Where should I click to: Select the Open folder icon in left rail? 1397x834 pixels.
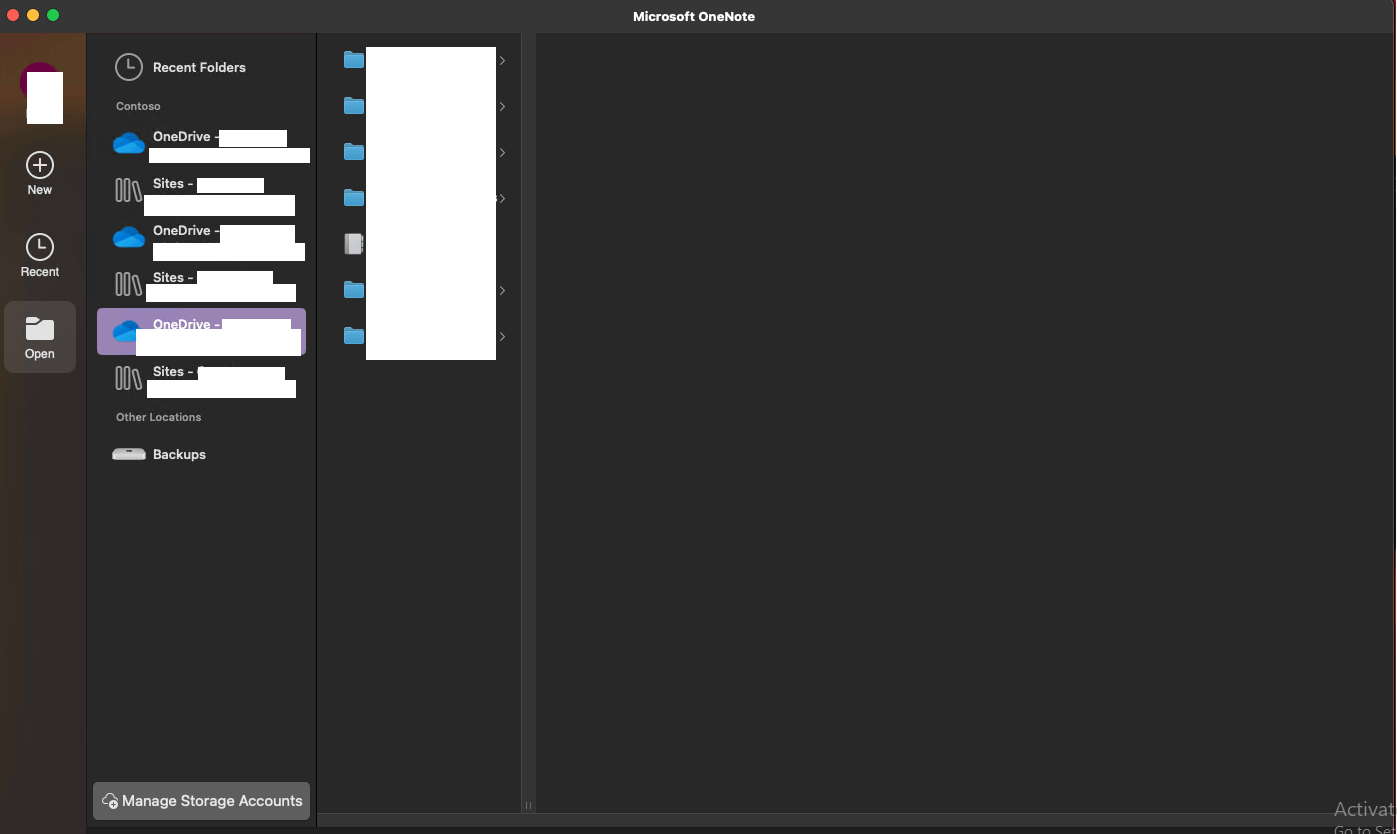[40, 329]
